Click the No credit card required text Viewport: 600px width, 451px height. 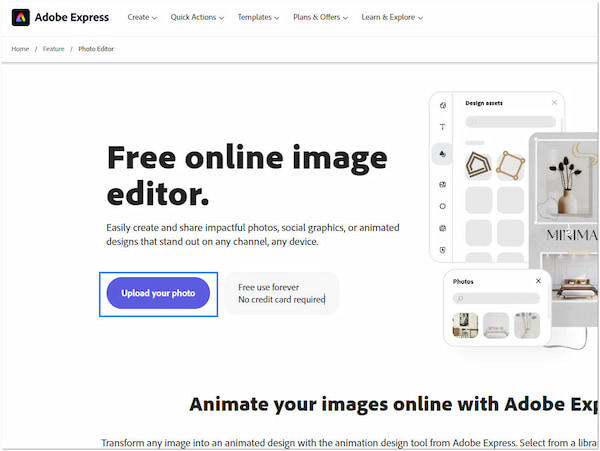pyautogui.click(x=282, y=299)
